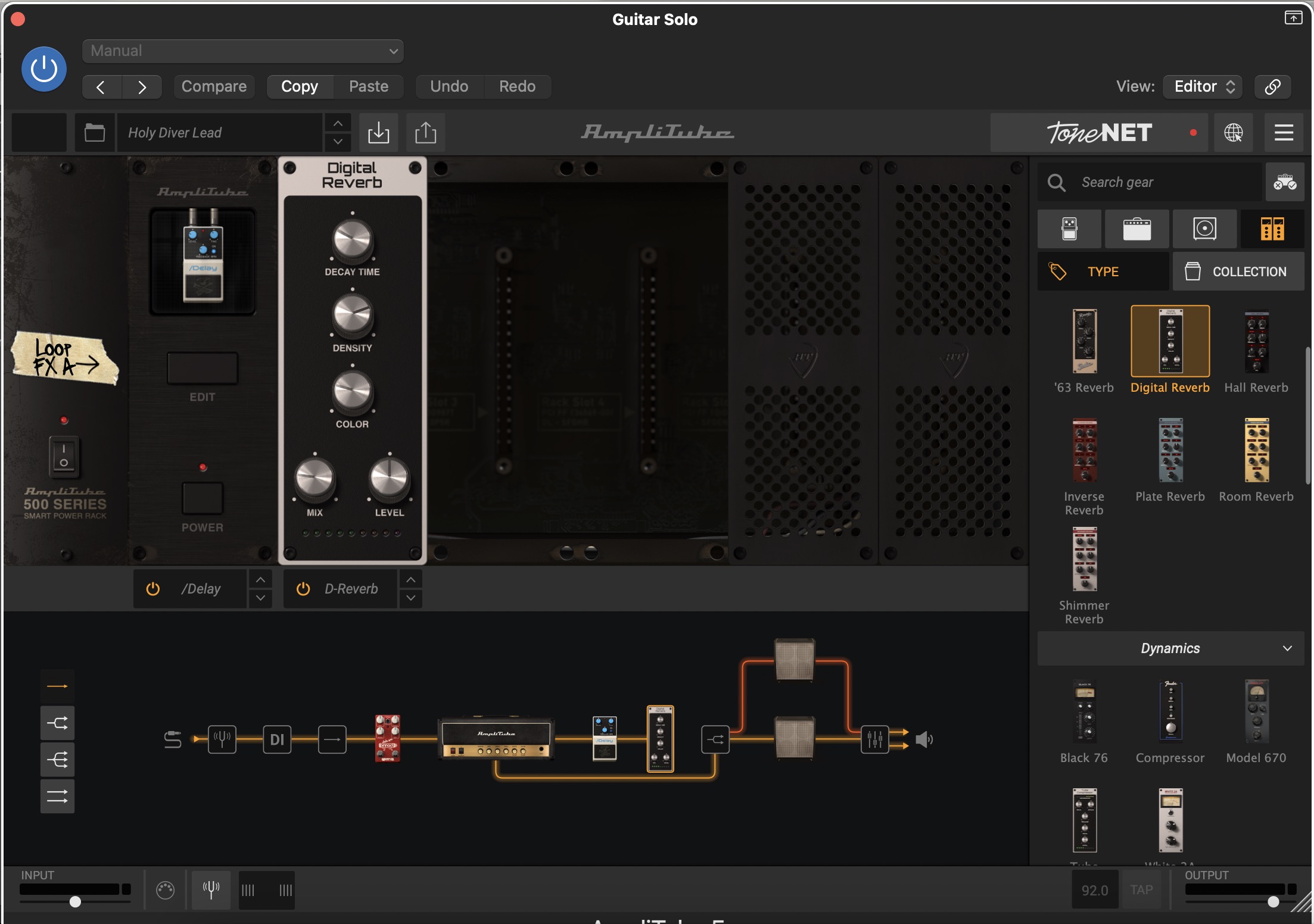The image size is (1314, 924).
Task: Show stomp pedal gear category
Action: 1069,229
